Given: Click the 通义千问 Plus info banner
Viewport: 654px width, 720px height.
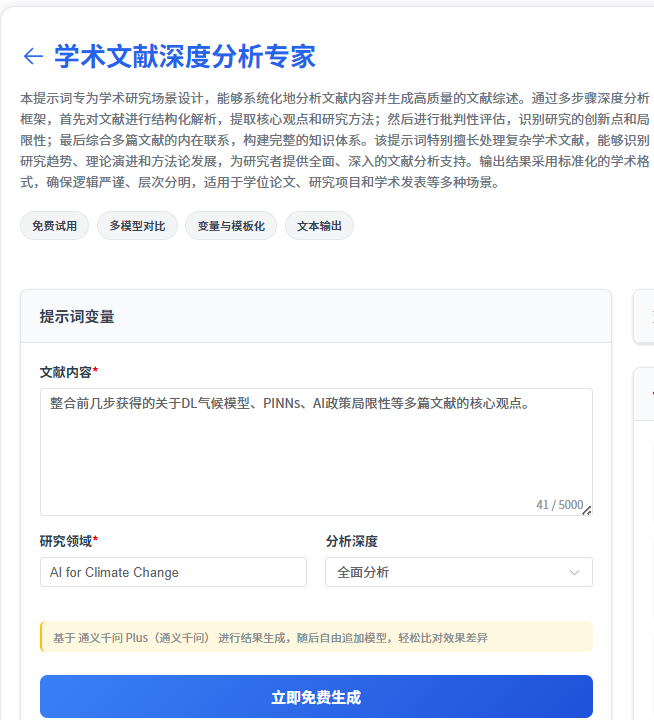Looking at the screenshot, I should tap(316, 637).
